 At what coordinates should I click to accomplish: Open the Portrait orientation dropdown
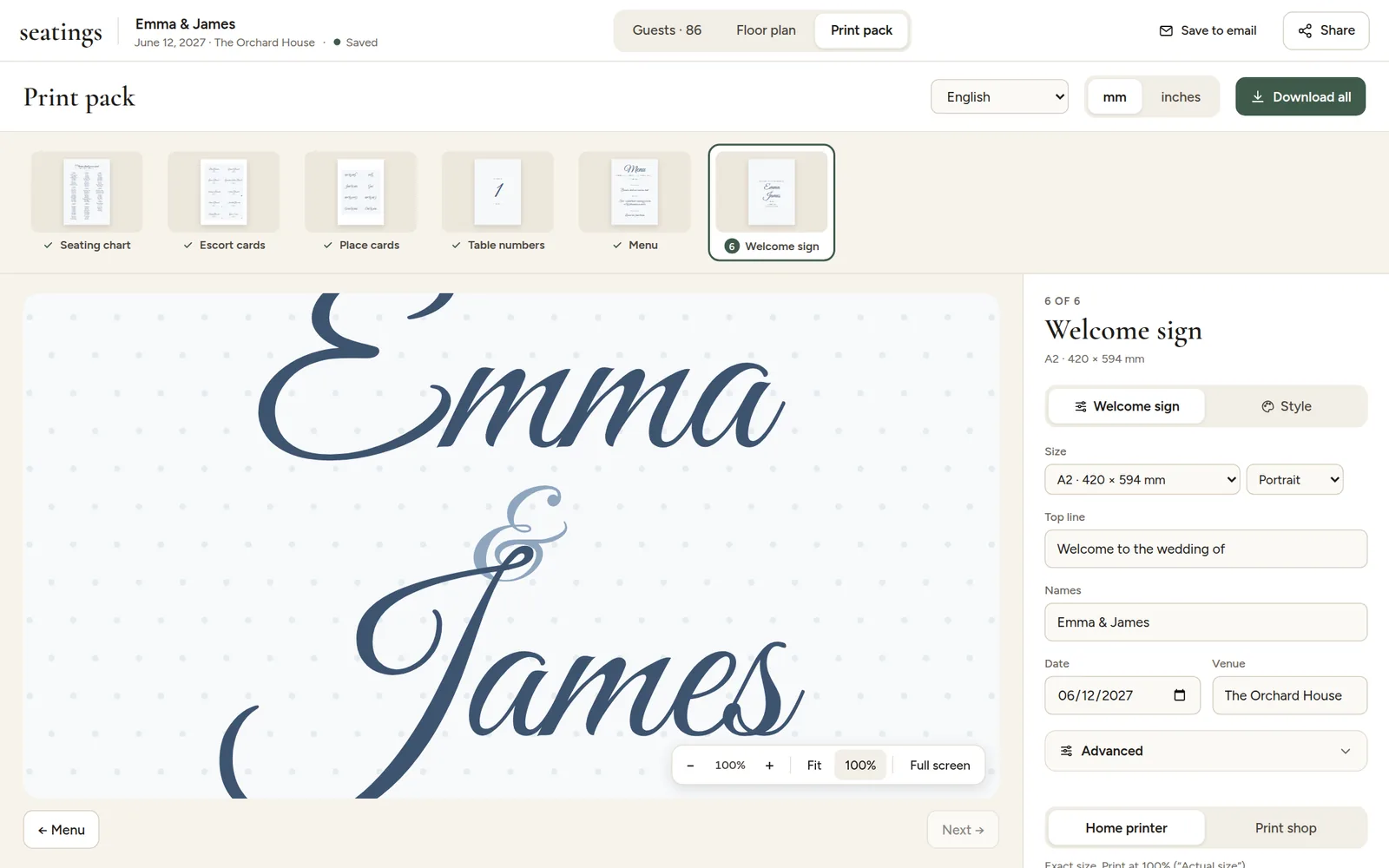coord(1294,480)
